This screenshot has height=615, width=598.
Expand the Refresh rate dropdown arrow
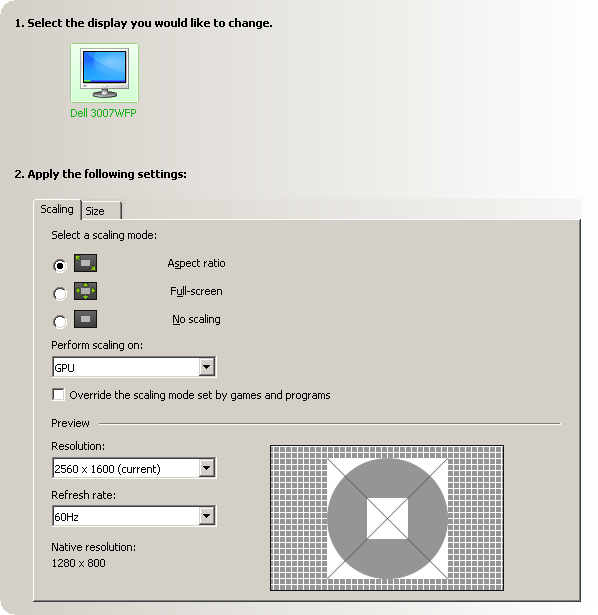pos(206,516)
